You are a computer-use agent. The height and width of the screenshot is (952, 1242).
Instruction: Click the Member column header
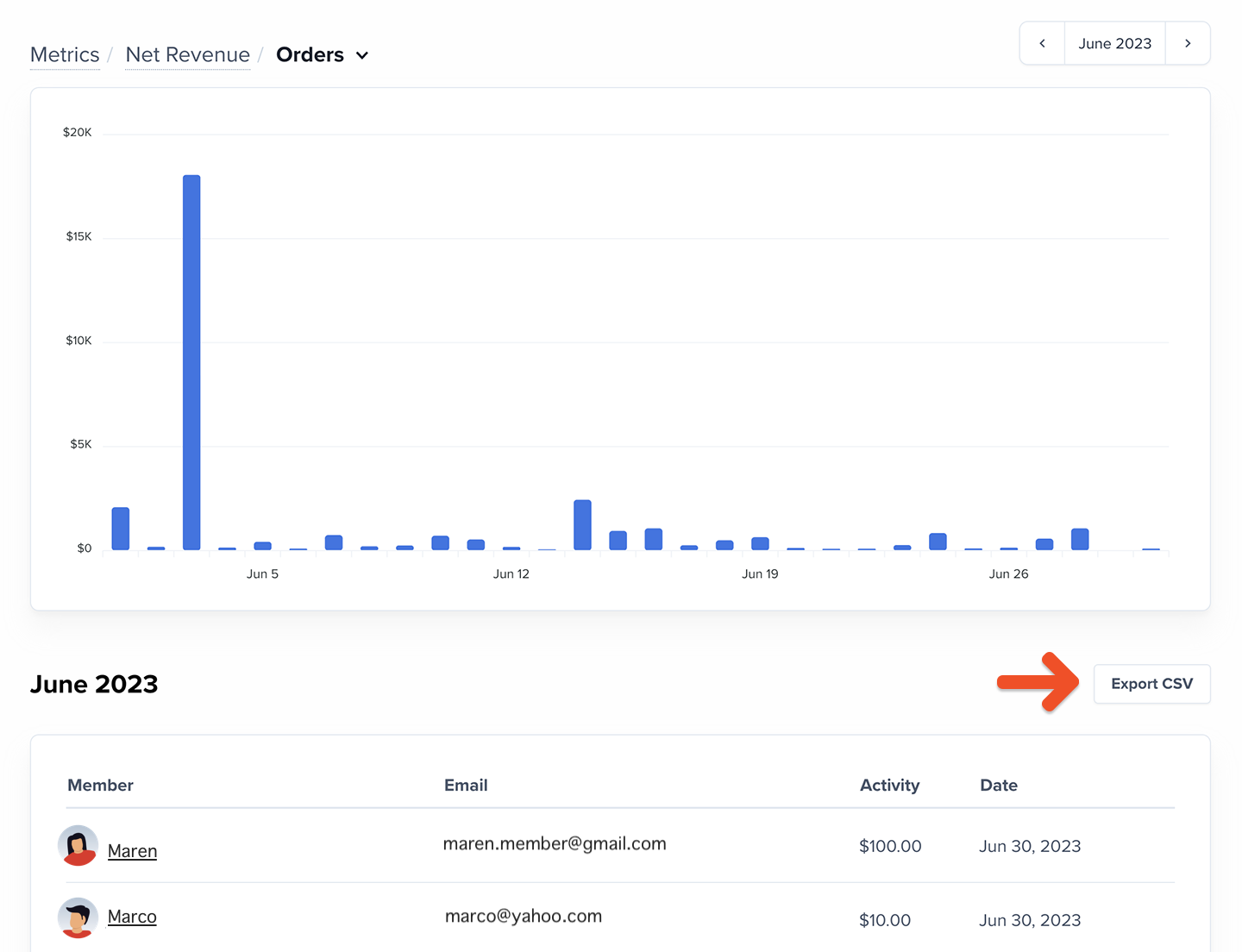pyautogui.click(x=100, y=785)
